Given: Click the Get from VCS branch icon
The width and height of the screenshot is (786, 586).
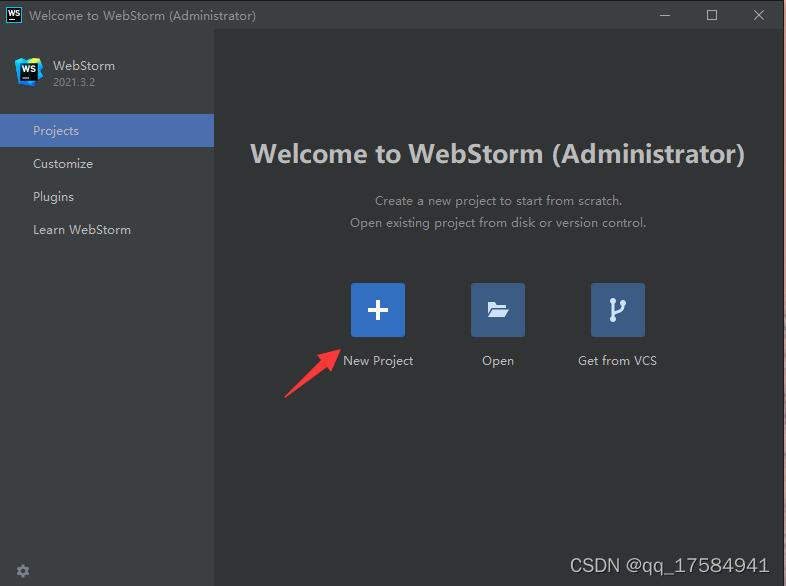Looking at the screenshot, I should tap(618, 310).
